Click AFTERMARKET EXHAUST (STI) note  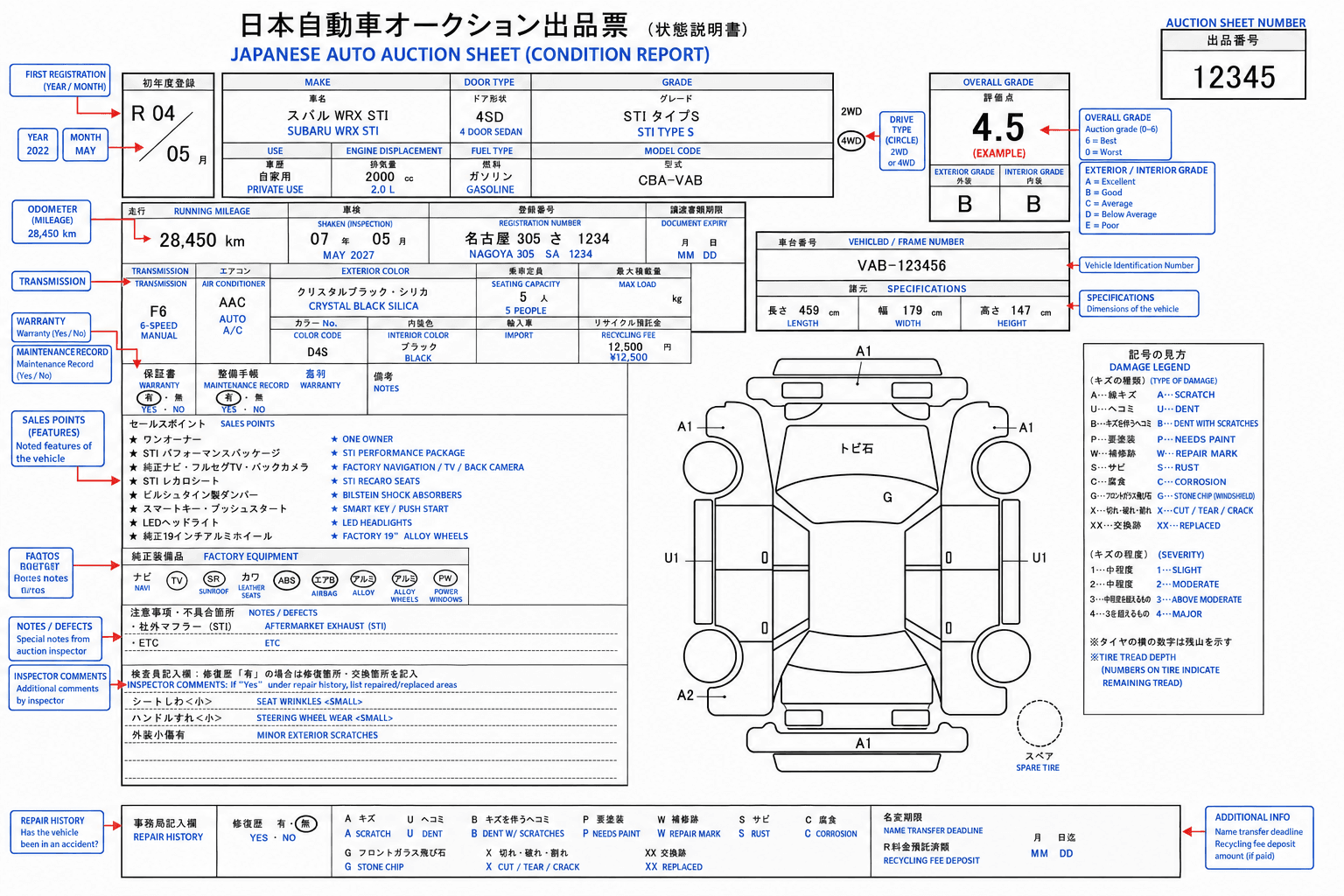coord(325,626)
